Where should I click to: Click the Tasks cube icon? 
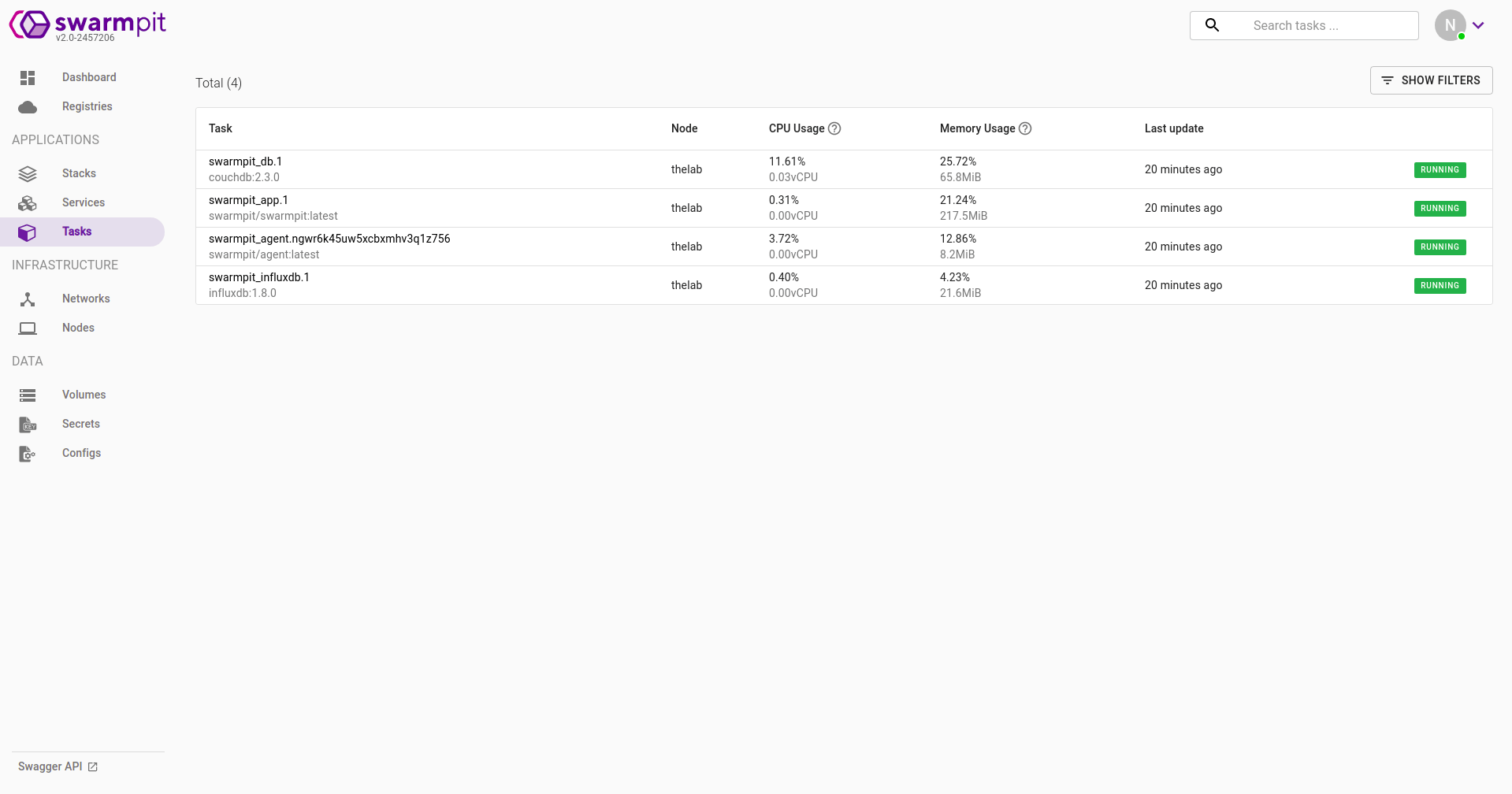28,232
